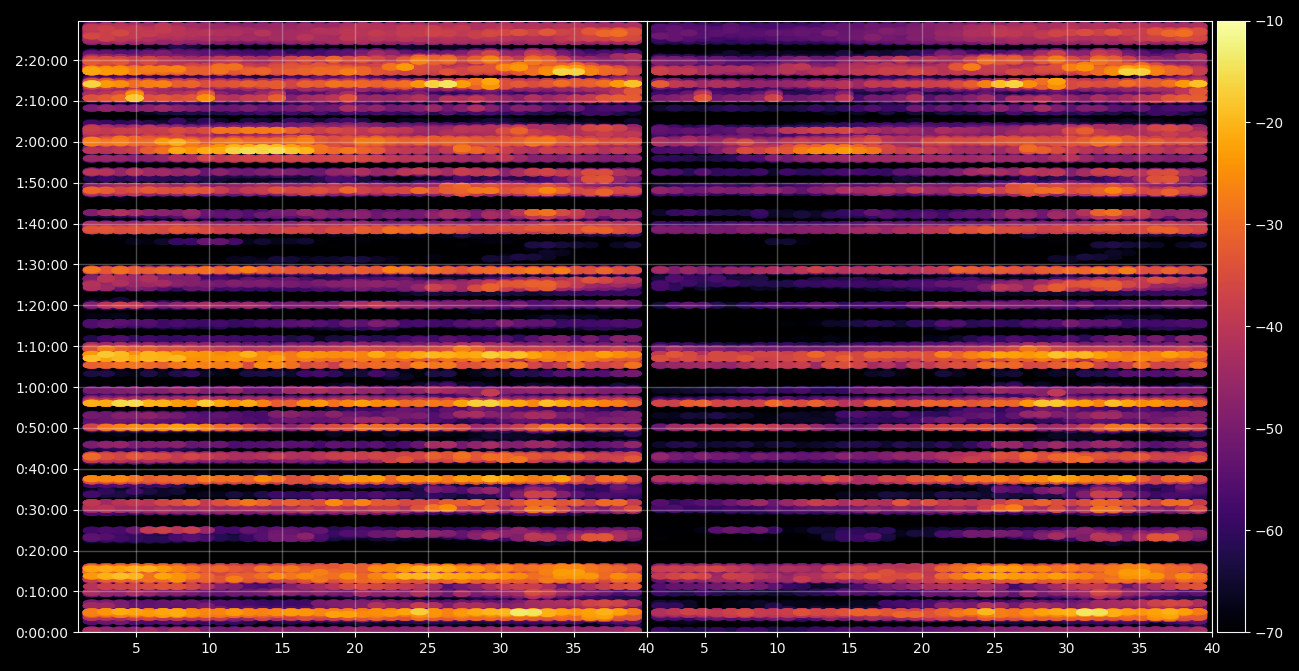Click x-axis label 25 of the left subplot
Screen dimensions: 1299x671
[428, 648]
